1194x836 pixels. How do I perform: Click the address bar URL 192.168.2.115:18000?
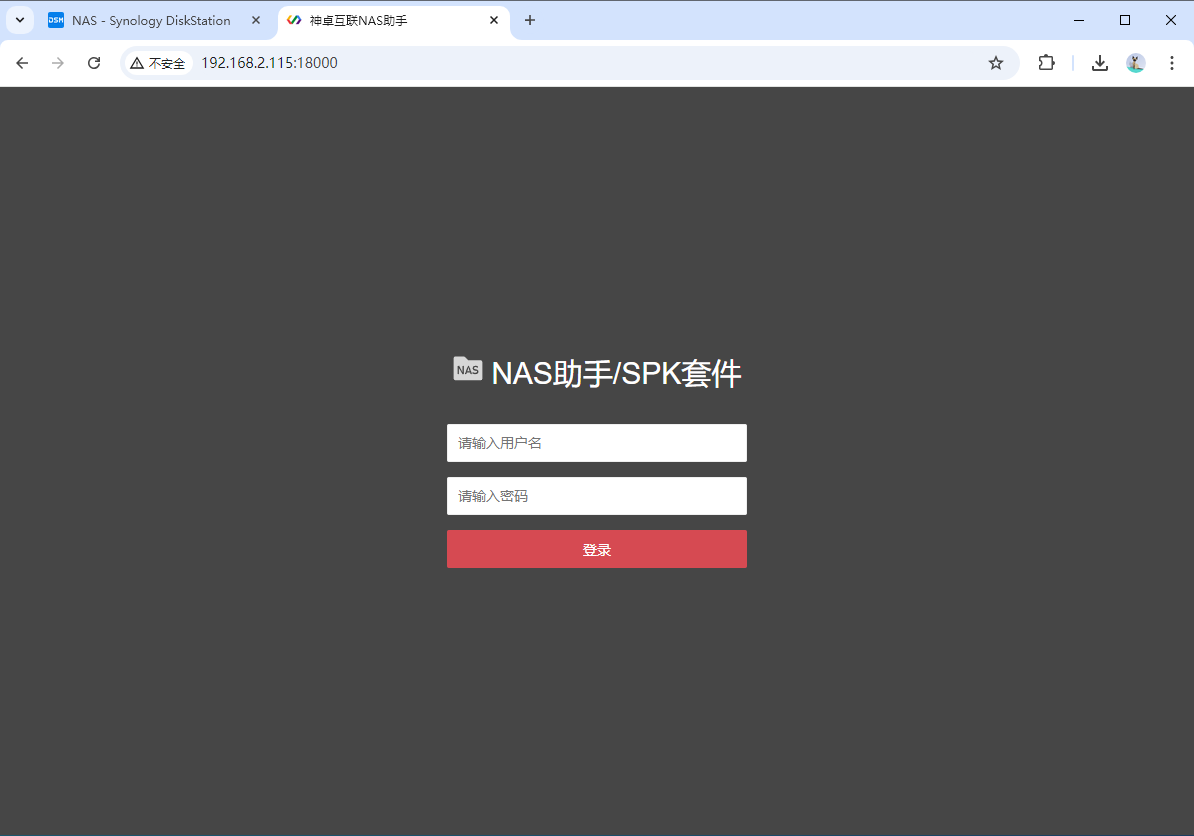pyautogui.click(x=270, y=63)
